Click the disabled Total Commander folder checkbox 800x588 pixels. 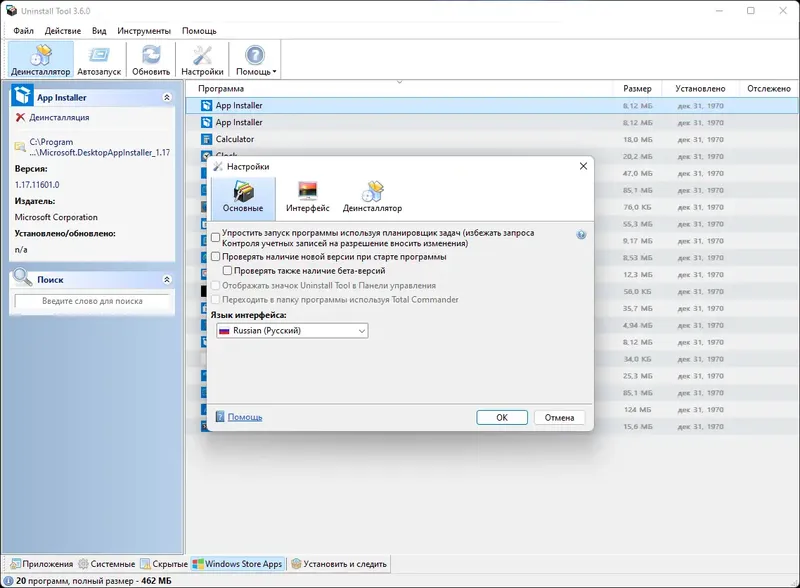(216, 299)
